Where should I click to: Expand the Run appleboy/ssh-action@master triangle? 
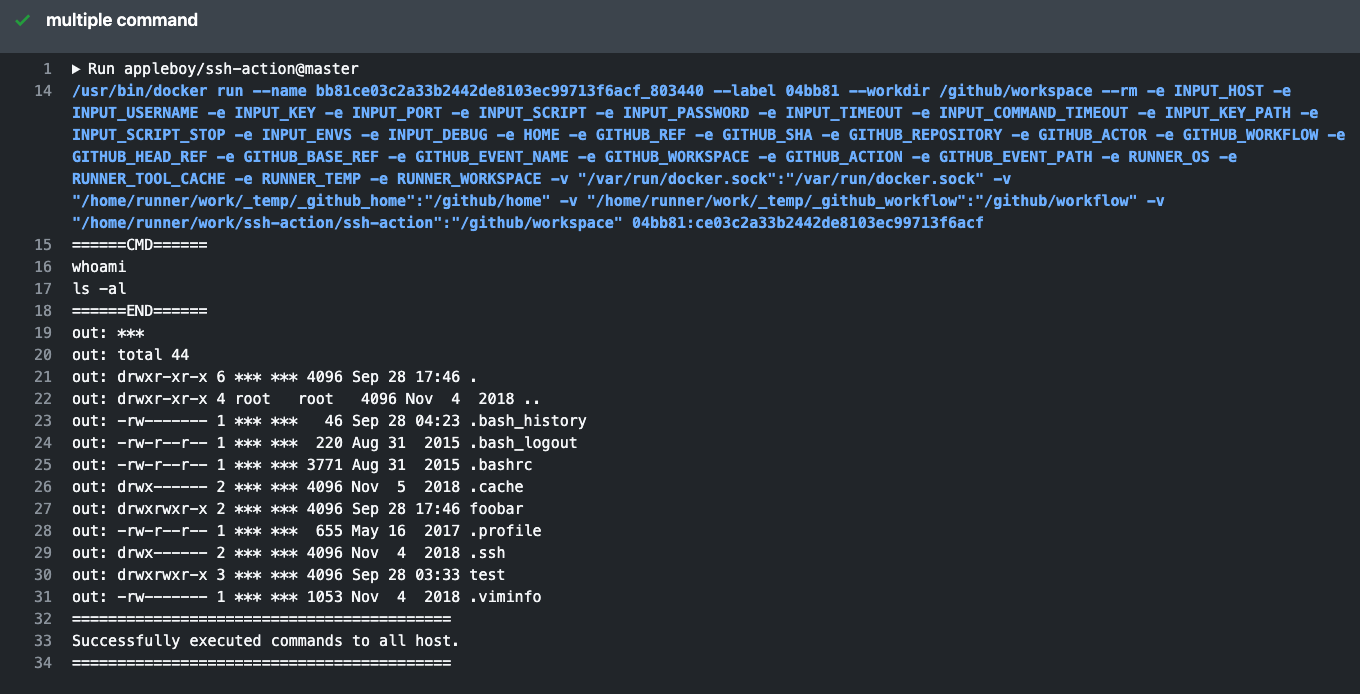tap(77, 69)
